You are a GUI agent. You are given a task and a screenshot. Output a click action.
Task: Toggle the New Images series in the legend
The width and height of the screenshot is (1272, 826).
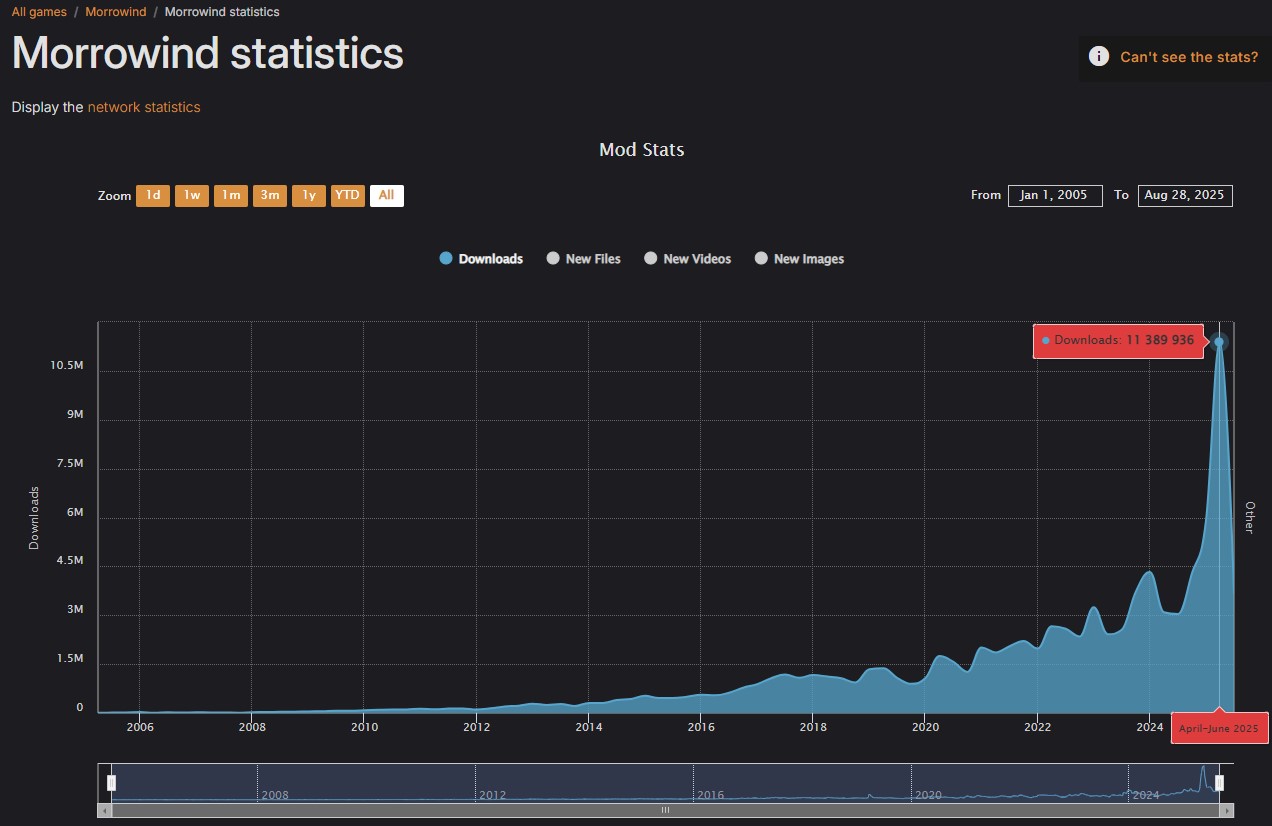pyautogui.click(x=799, y=259)
